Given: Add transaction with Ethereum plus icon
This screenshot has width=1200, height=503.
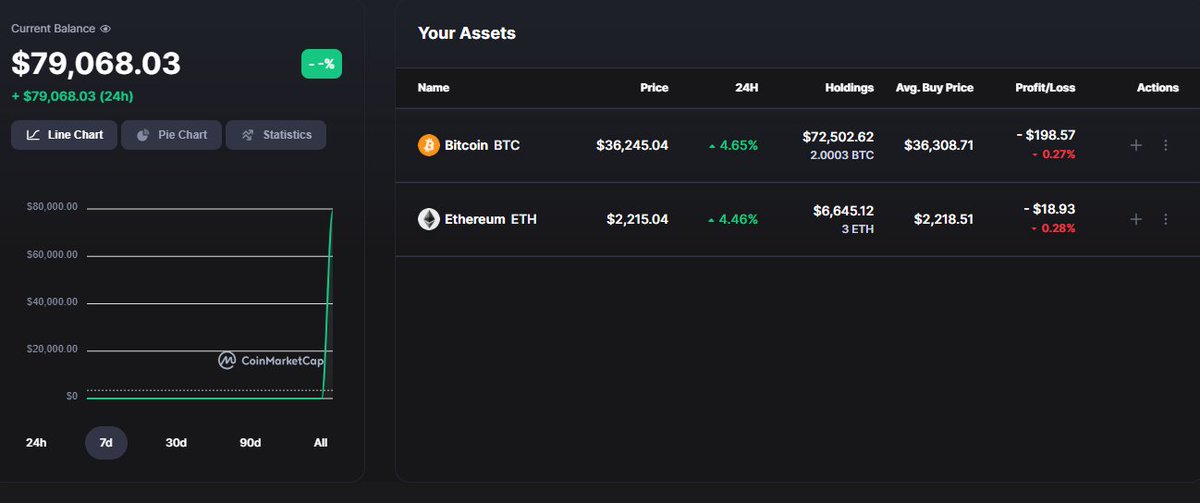Looking at the screenshot, I should pos(1135,219).
